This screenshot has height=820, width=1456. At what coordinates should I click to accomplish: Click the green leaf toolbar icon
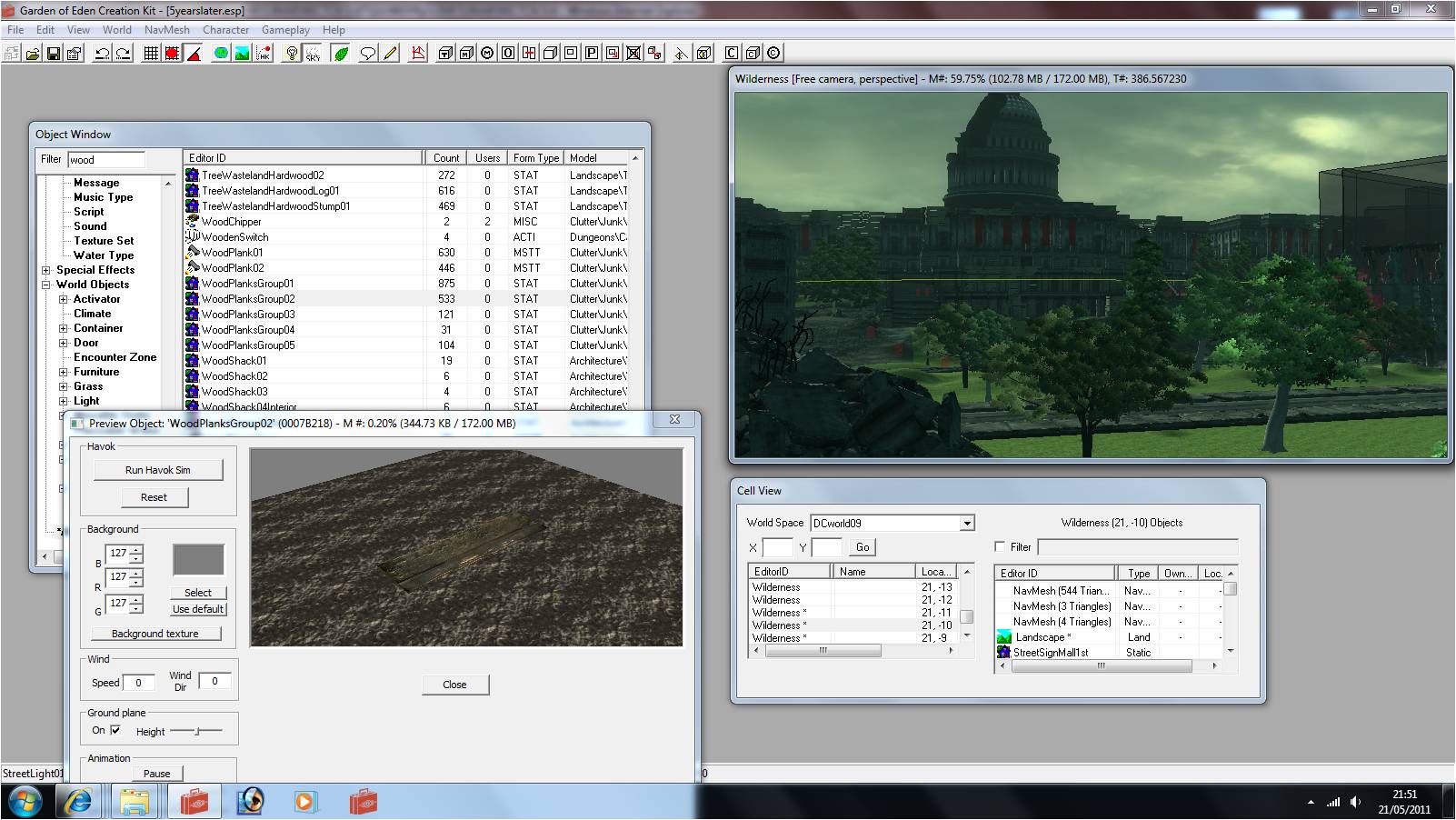[x=341, y=54]
